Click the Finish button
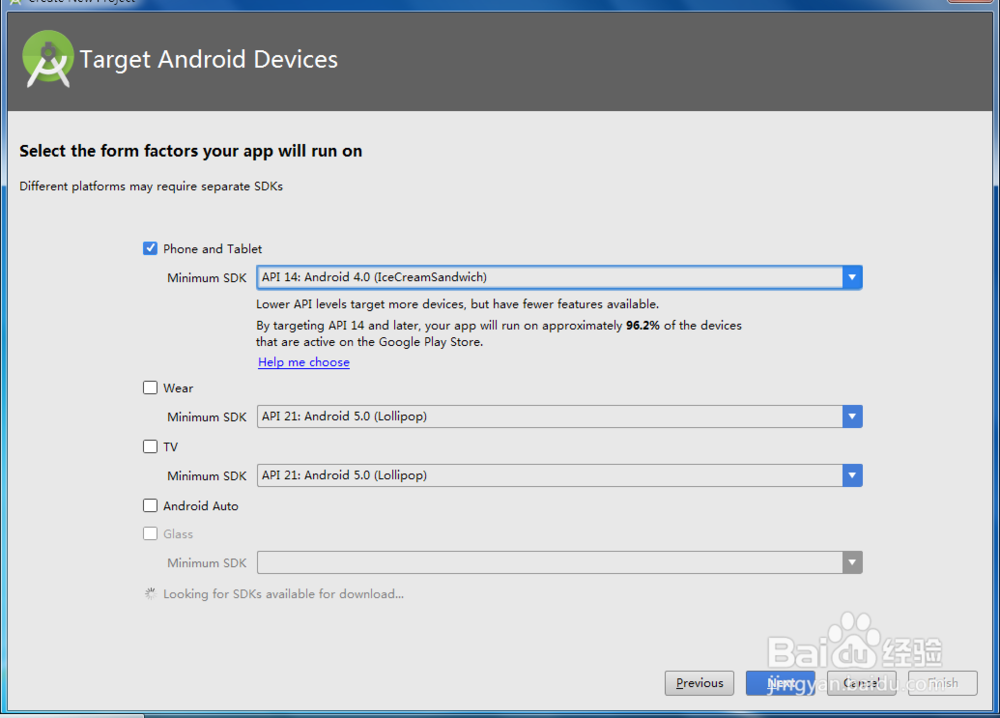The width and height of the screenshot is (1000, 718). [940, 683]
